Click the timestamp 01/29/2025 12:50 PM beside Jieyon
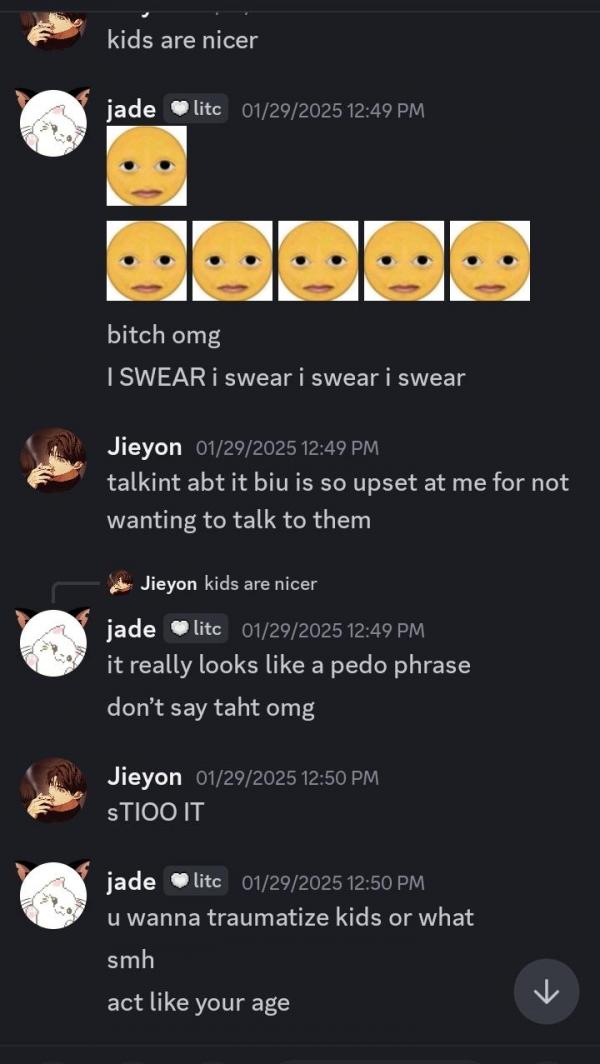 coord(287,778)
